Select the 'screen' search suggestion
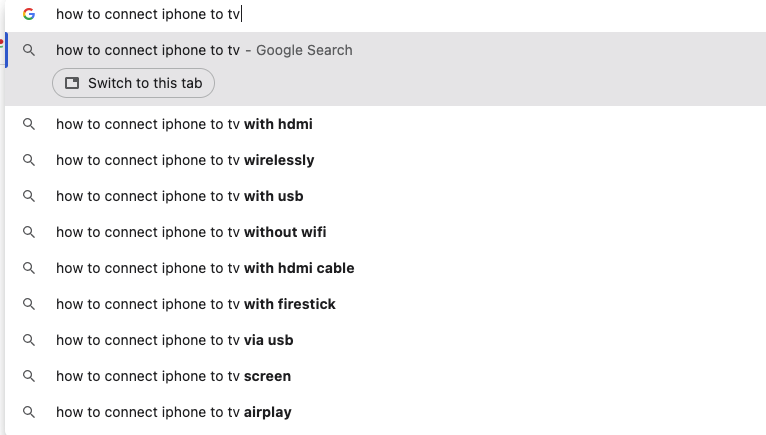The height and width of the screenshot is (435, 766). tap(173, 376)
